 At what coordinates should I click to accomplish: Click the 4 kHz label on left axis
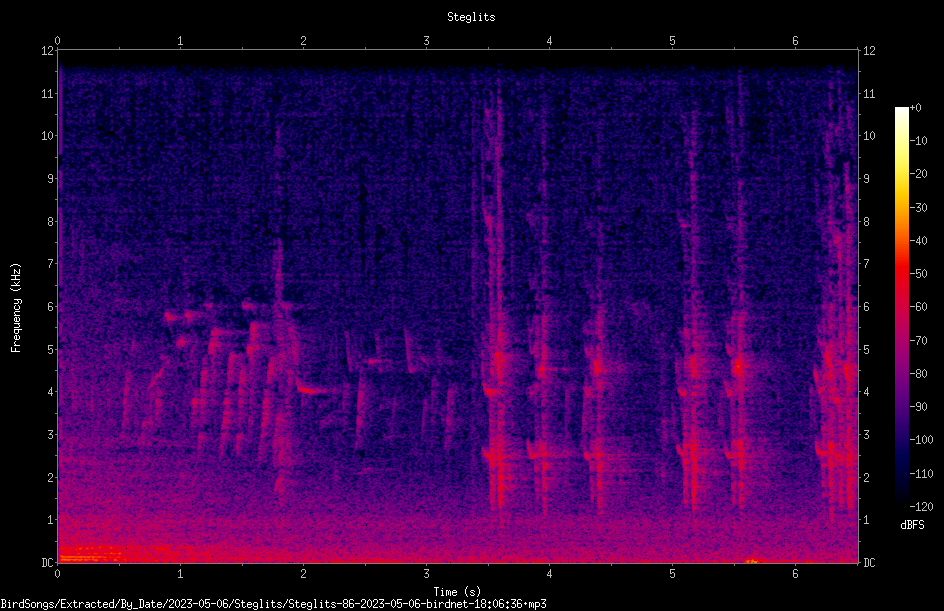(51, 392)
